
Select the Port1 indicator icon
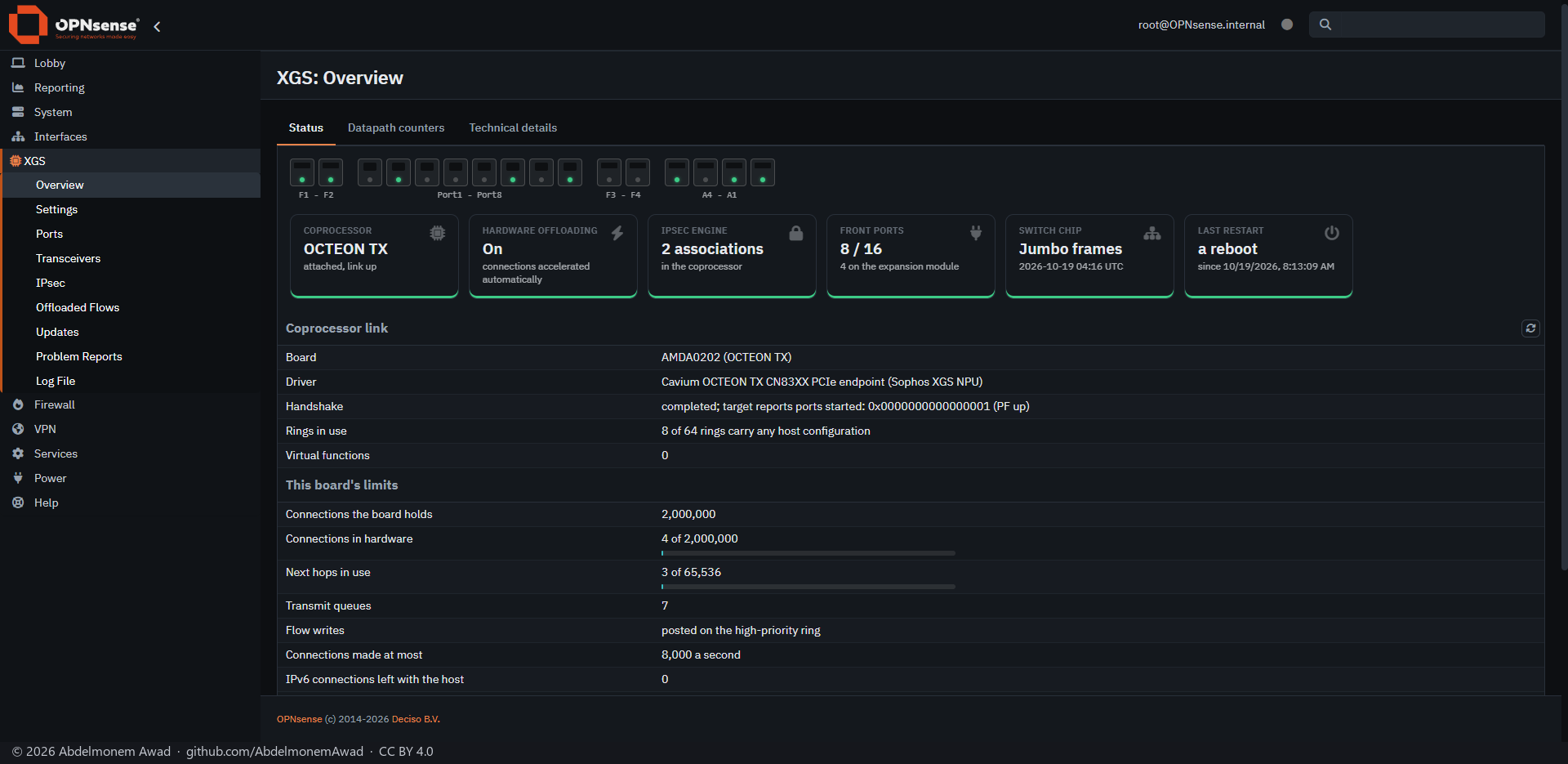coord(370,172)
